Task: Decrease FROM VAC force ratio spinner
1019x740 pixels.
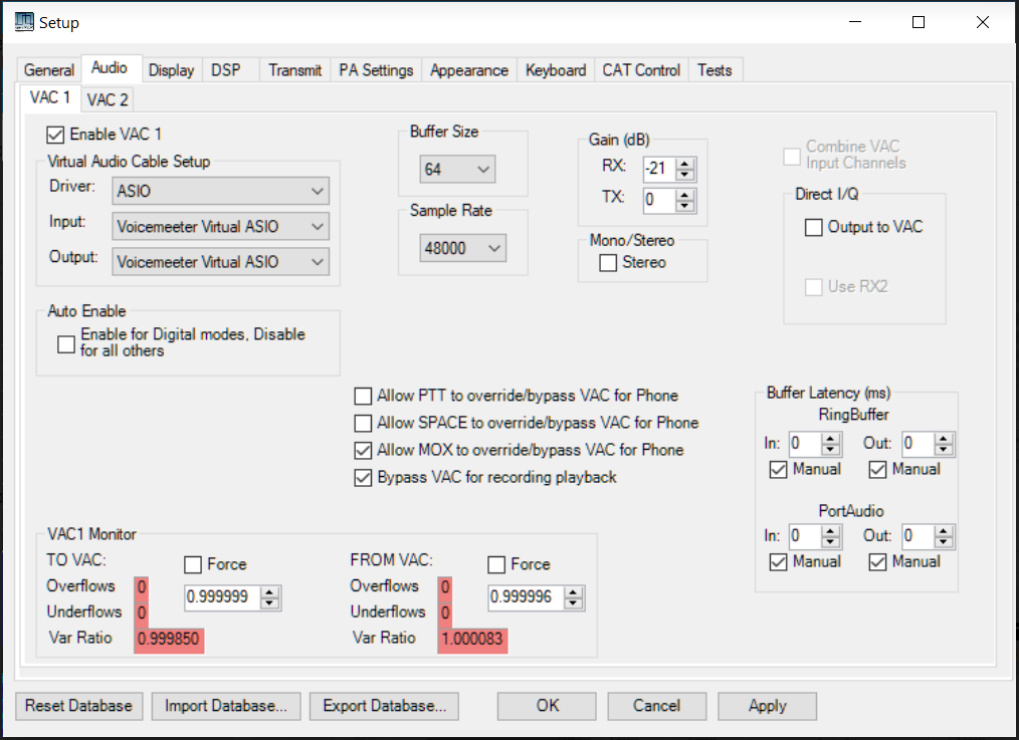Action: point(574,604)
